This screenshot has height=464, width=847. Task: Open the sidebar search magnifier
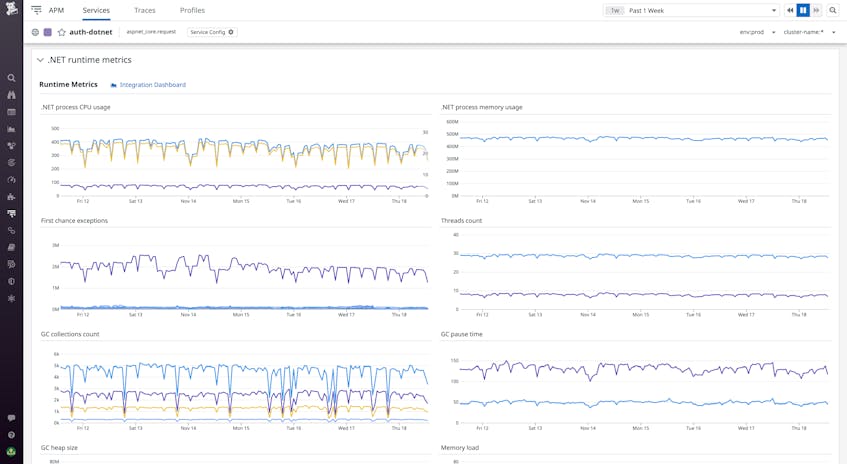click(11, 78)
